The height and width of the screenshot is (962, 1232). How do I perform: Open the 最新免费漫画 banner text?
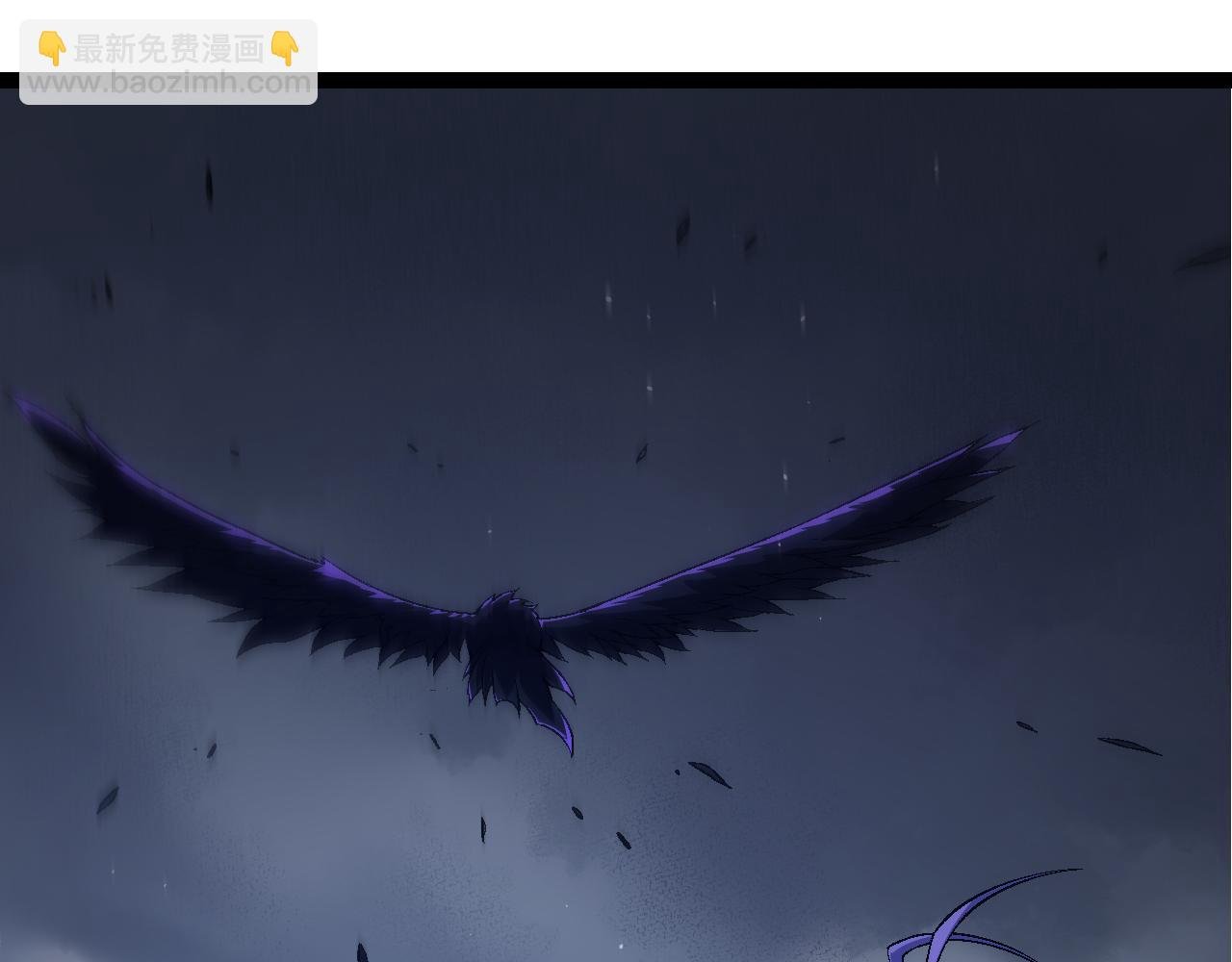(x=168, y=48)
